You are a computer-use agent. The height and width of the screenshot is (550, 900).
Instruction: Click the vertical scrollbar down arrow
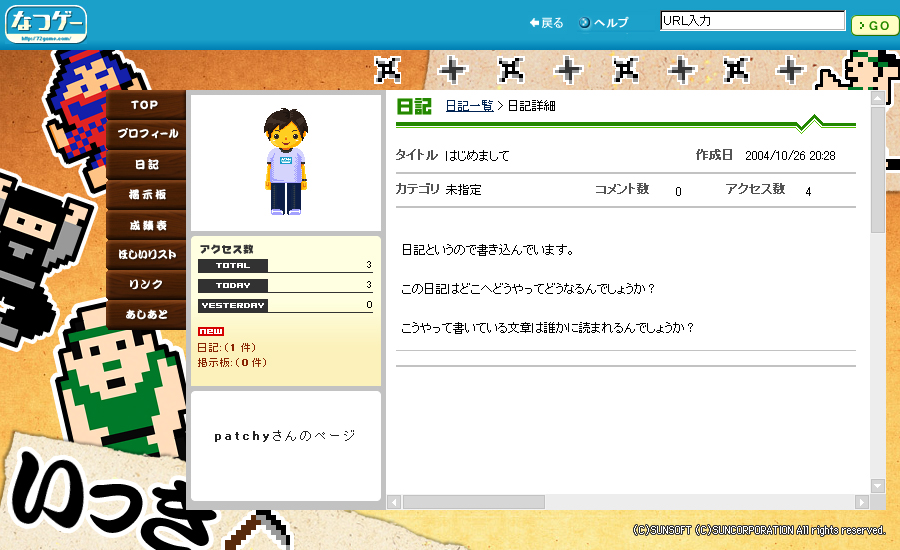878,486
